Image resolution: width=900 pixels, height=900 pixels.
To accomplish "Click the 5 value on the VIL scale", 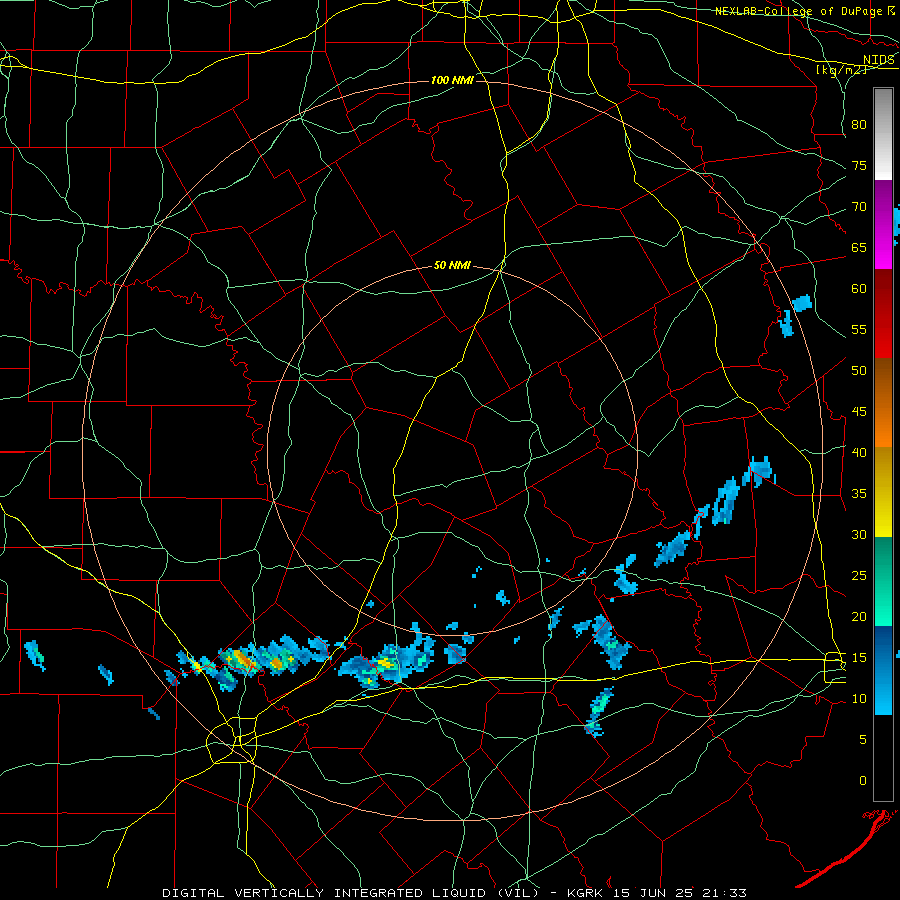I will [x=863, y=740].
